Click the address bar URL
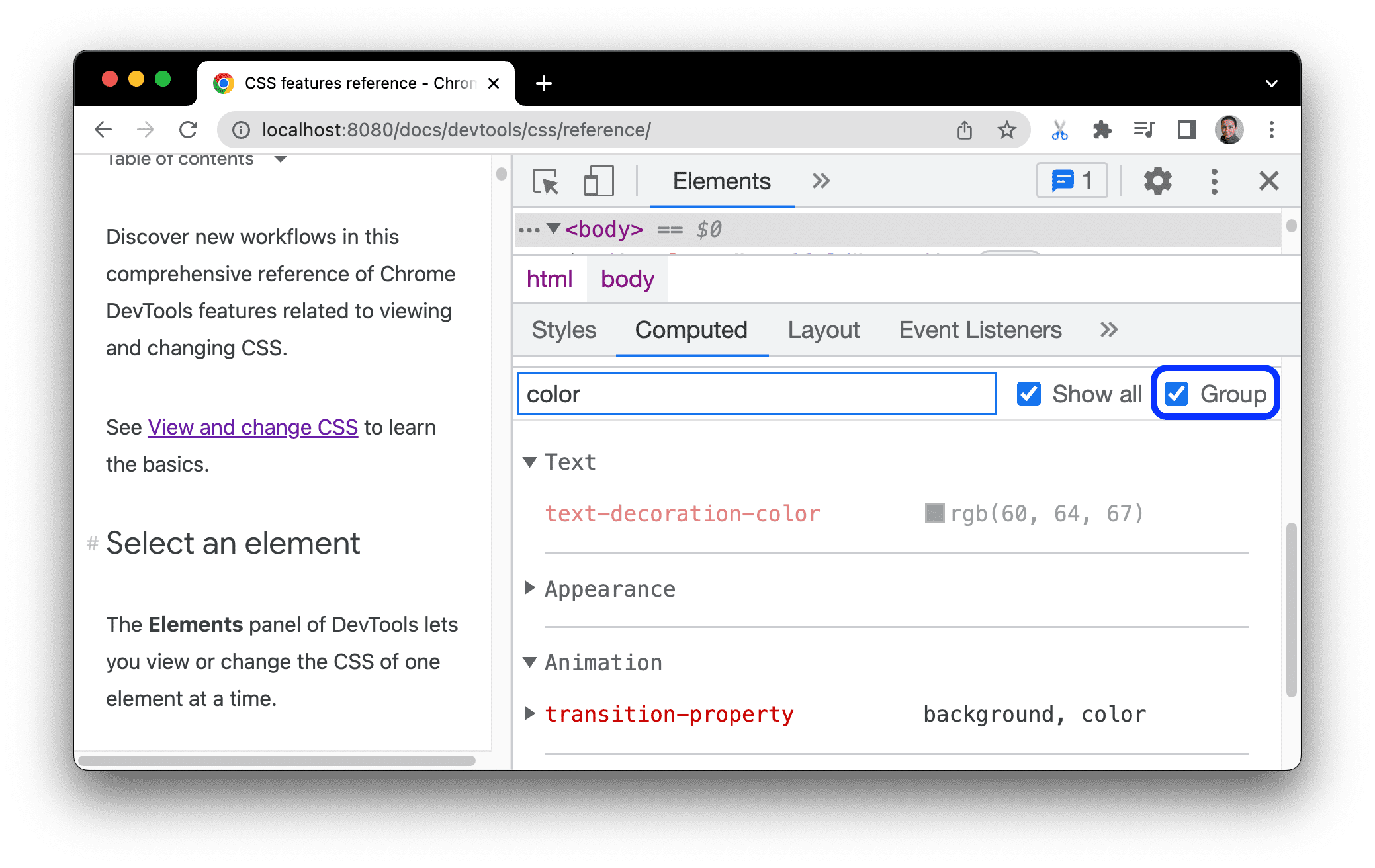 [457, 130]
